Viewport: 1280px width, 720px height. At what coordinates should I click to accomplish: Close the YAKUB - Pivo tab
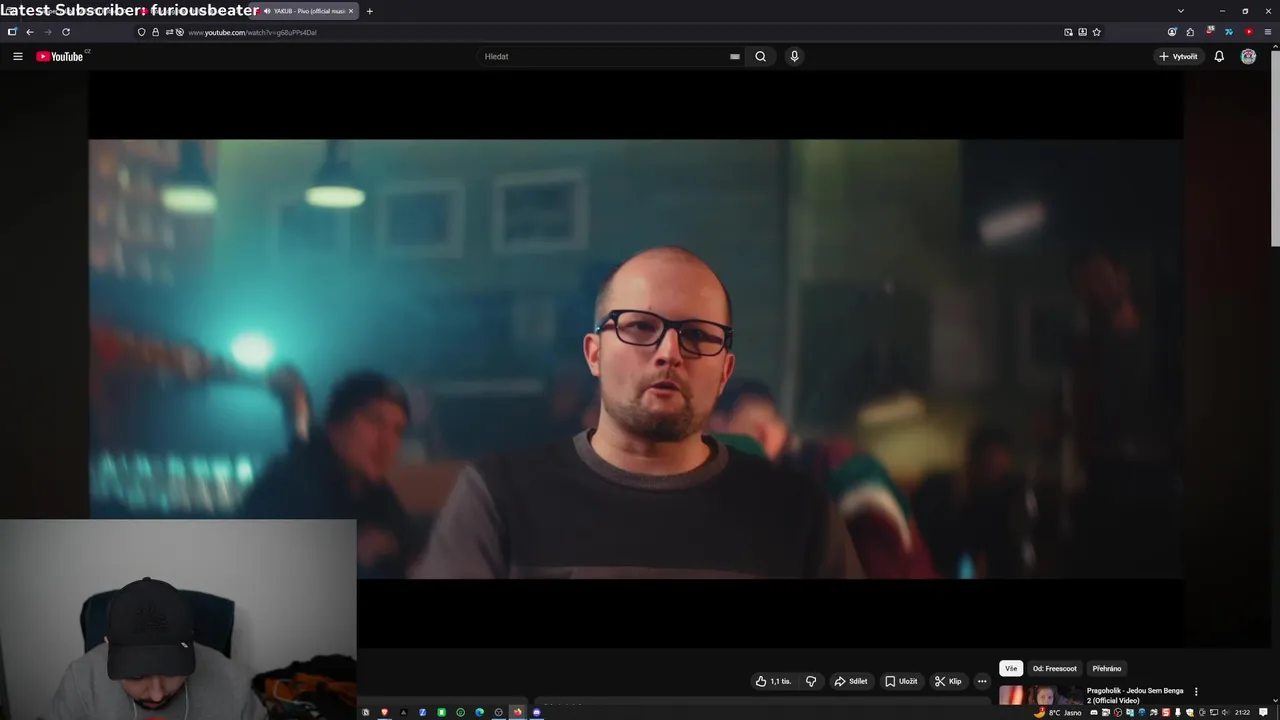351,11
